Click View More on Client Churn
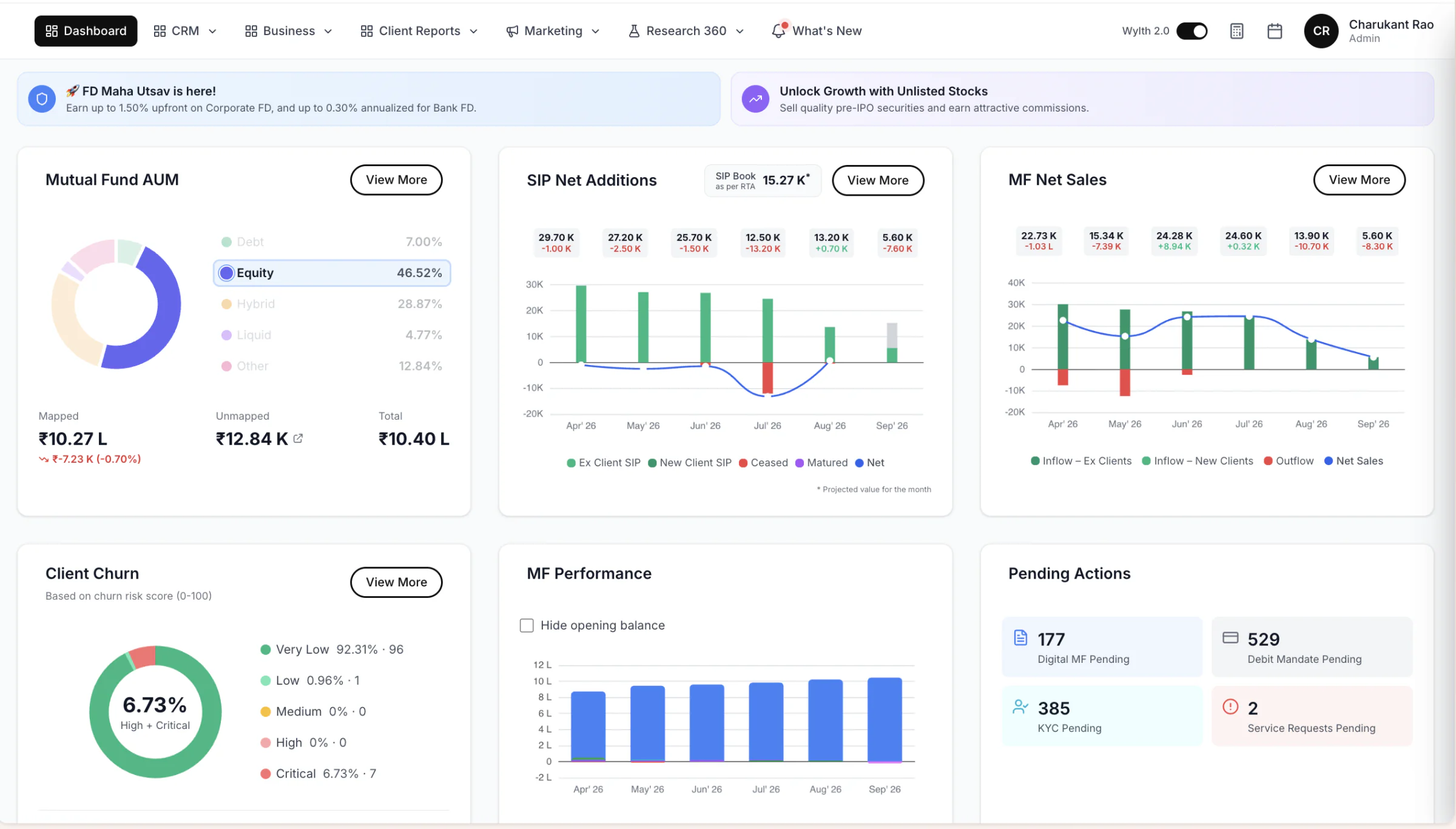 pos(396,582)
